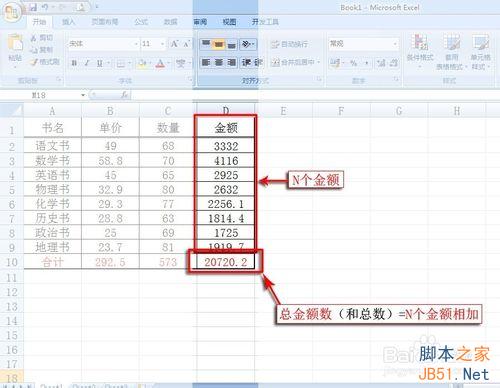Screen dimensions: 500x388
Task: Toggle Top Align in alignment group
Action: [x=206, y=44]
